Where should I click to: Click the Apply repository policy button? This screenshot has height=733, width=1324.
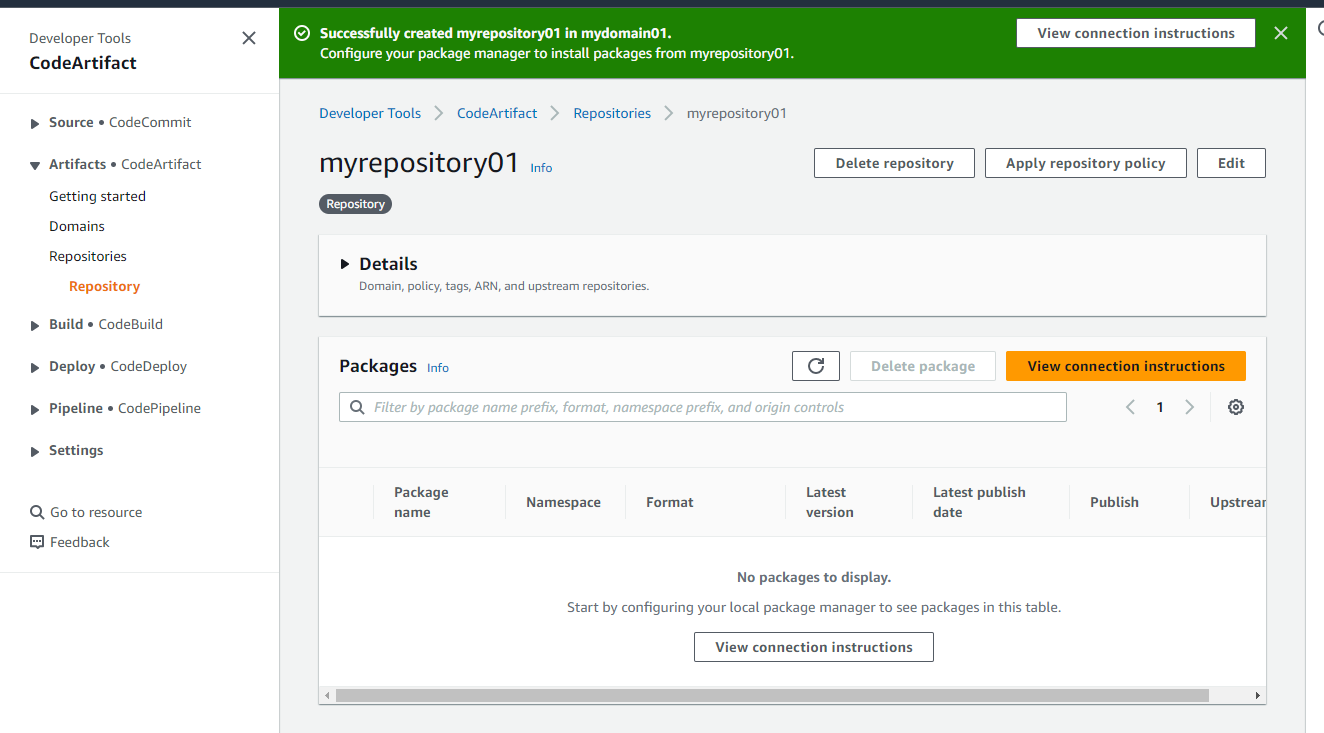click(x=1085, y=163)
